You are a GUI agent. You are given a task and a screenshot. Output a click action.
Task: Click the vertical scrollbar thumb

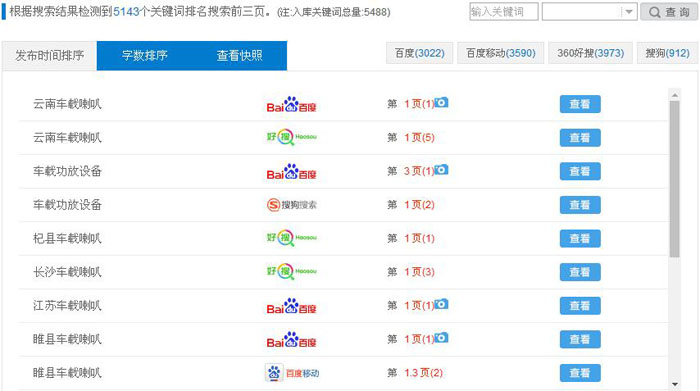click(x=675, y=179)
